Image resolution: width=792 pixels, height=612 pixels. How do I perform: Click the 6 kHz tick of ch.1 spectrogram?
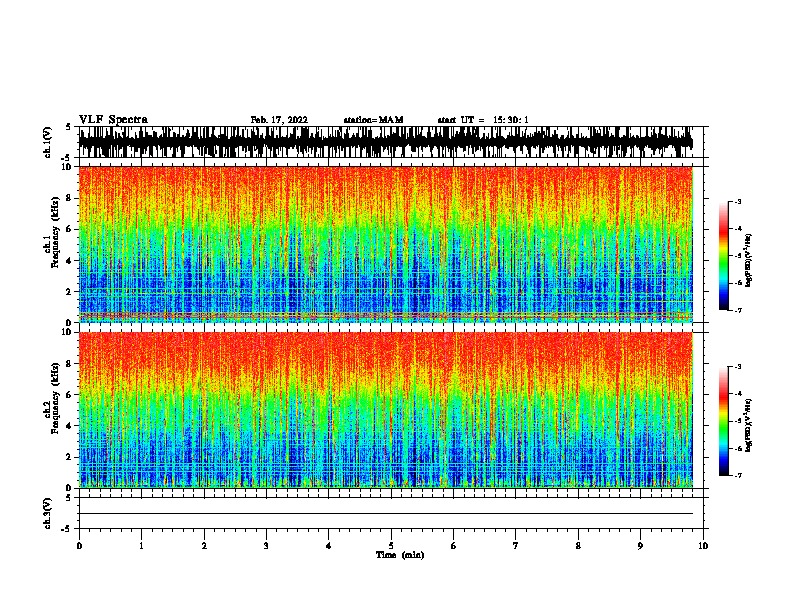70,229
